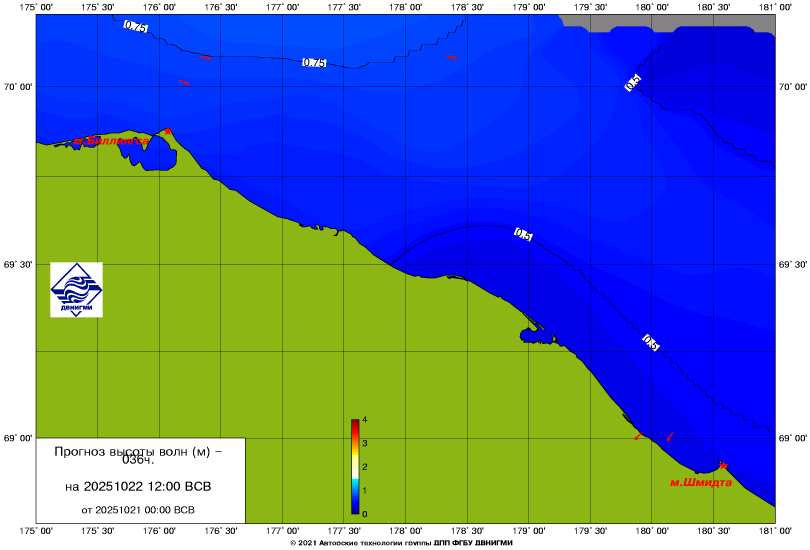Click the value 4 on the color scale
Viewport: 810px width, 550px height.
(366, 420)
